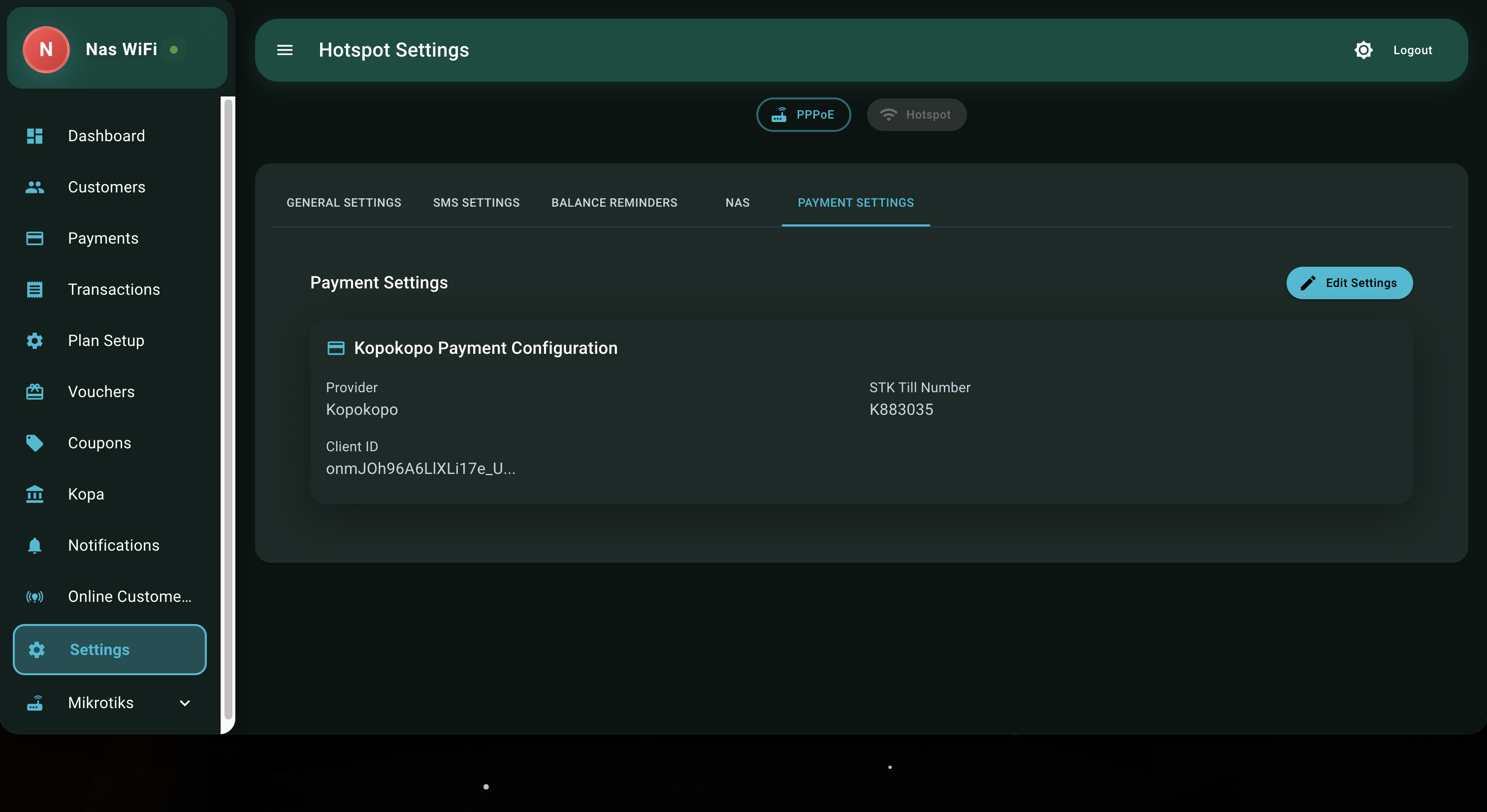This screenshot has width=1487, height=812.
Task: Select the Dashboard icon in the sidebar
Action: [x=34, y=136]
